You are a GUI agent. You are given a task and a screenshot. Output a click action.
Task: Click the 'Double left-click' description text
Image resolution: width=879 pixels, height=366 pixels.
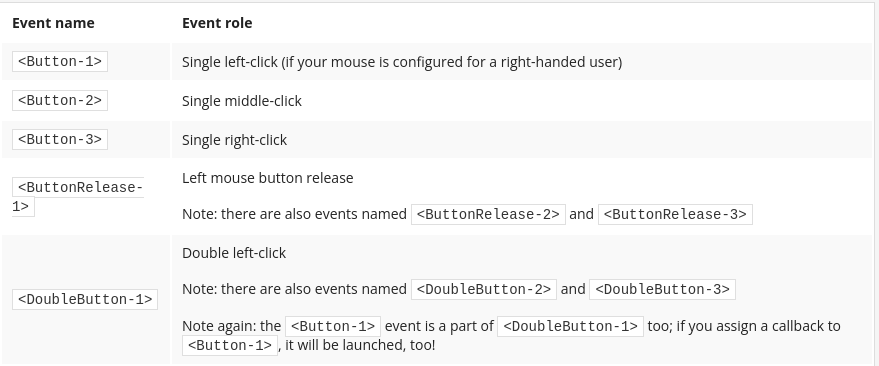234,253
